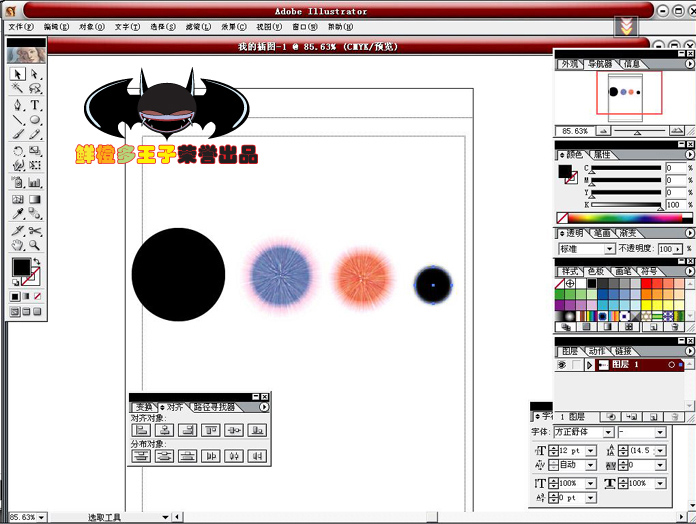Select the Selection arrow tool
Screen dimensions: 696x524
click(x=18, y=74)
